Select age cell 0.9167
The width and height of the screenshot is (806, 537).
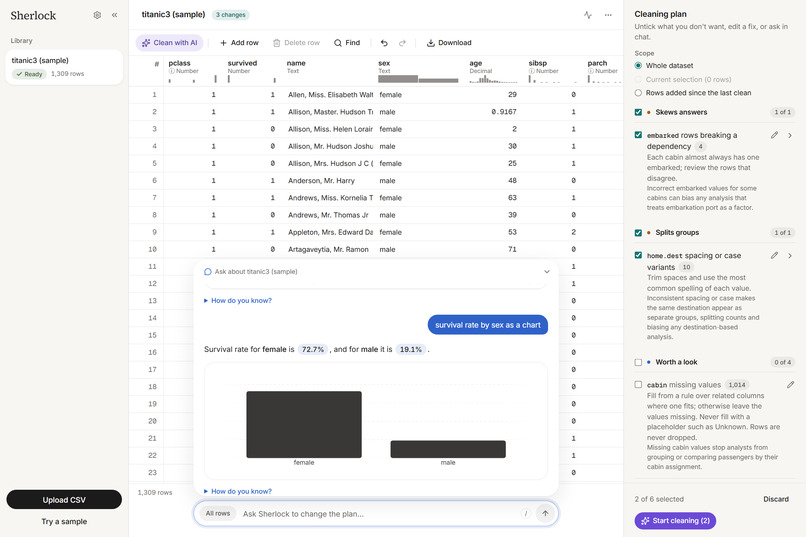[492, 112]
